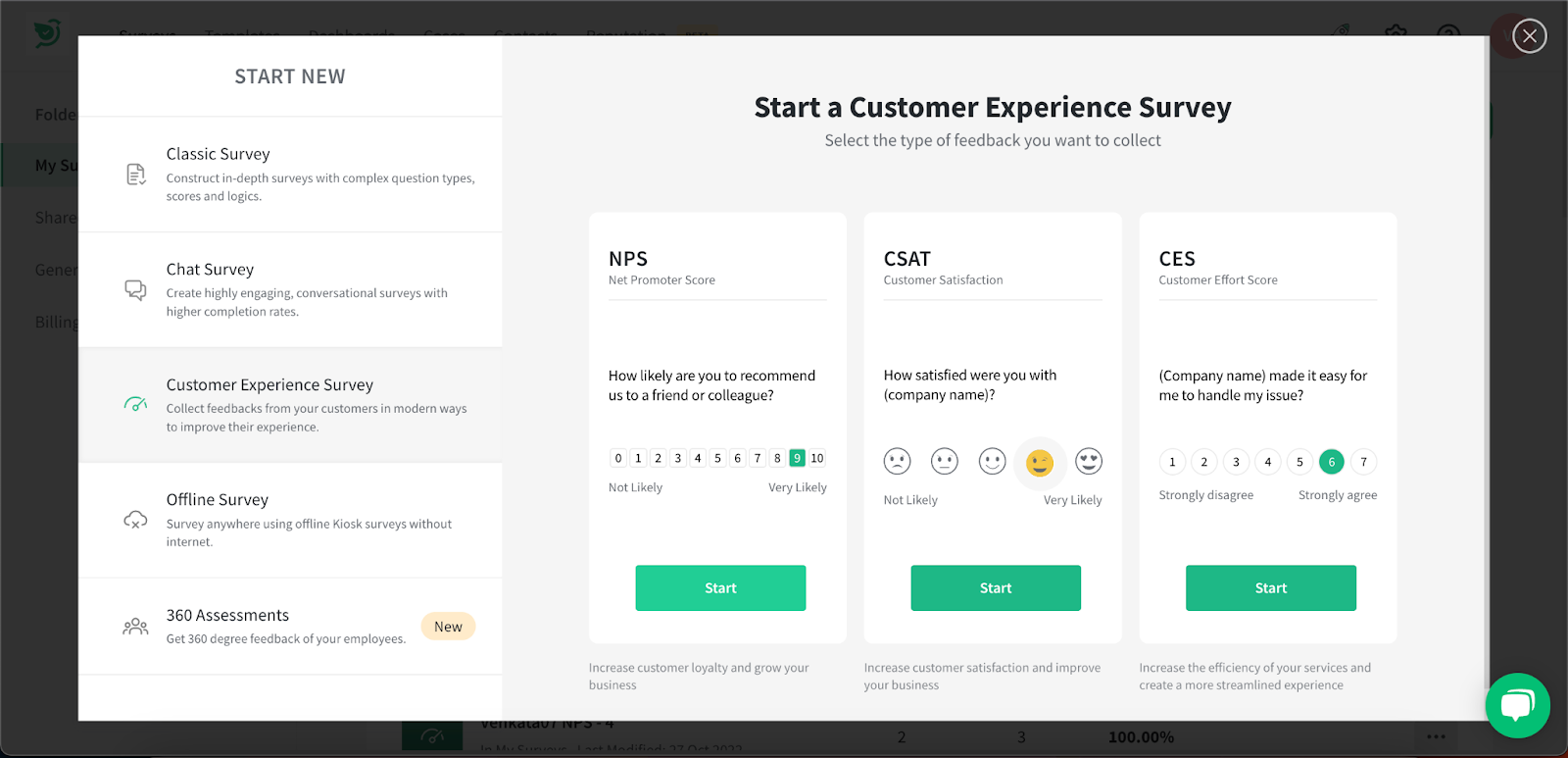Click 100.00% value in background survey row
Image resolution: width=1568 pixels, height=758 pixels.
coord(1141,737)
